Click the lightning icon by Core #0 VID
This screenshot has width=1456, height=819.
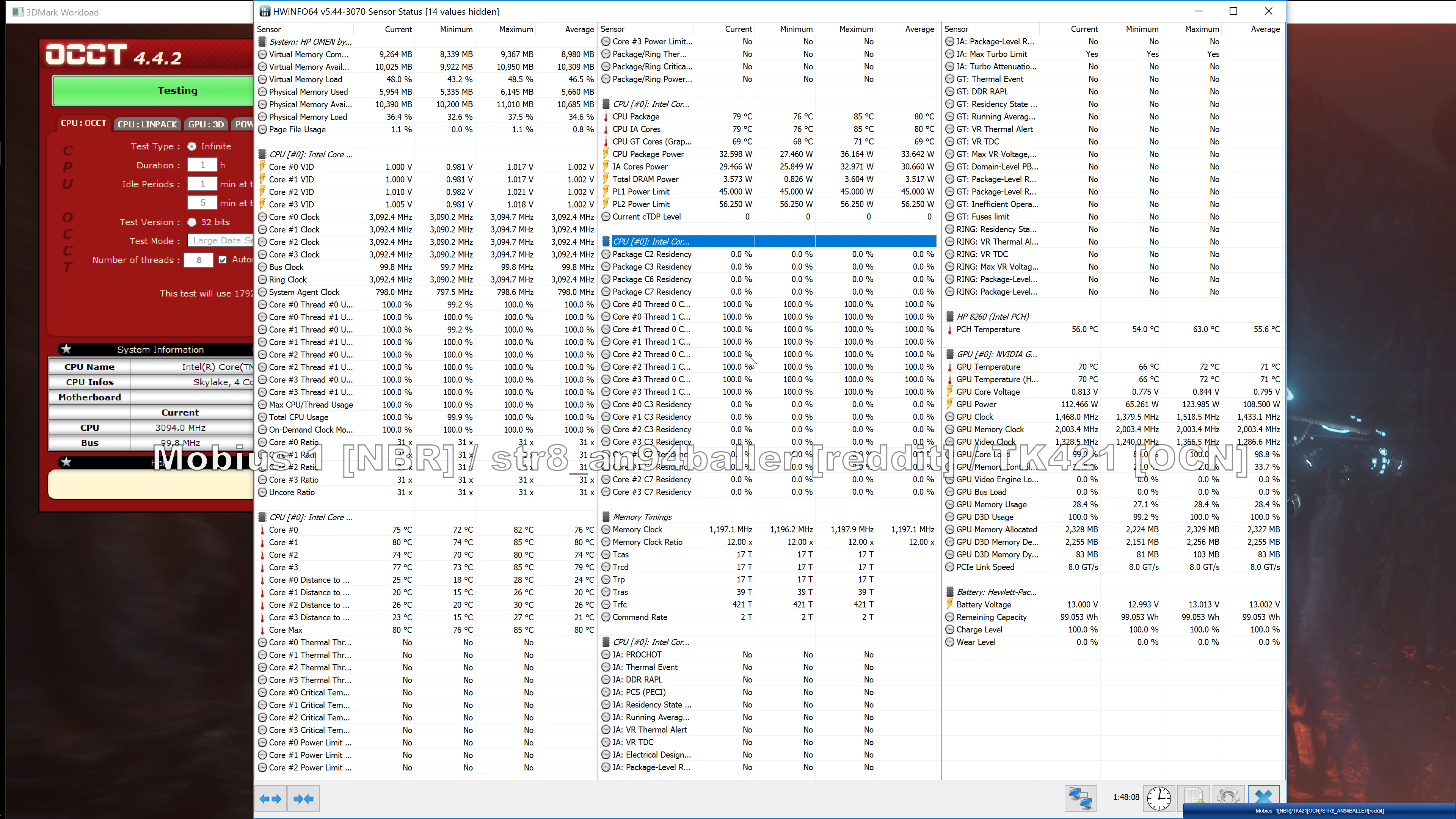tap(262, 167)
